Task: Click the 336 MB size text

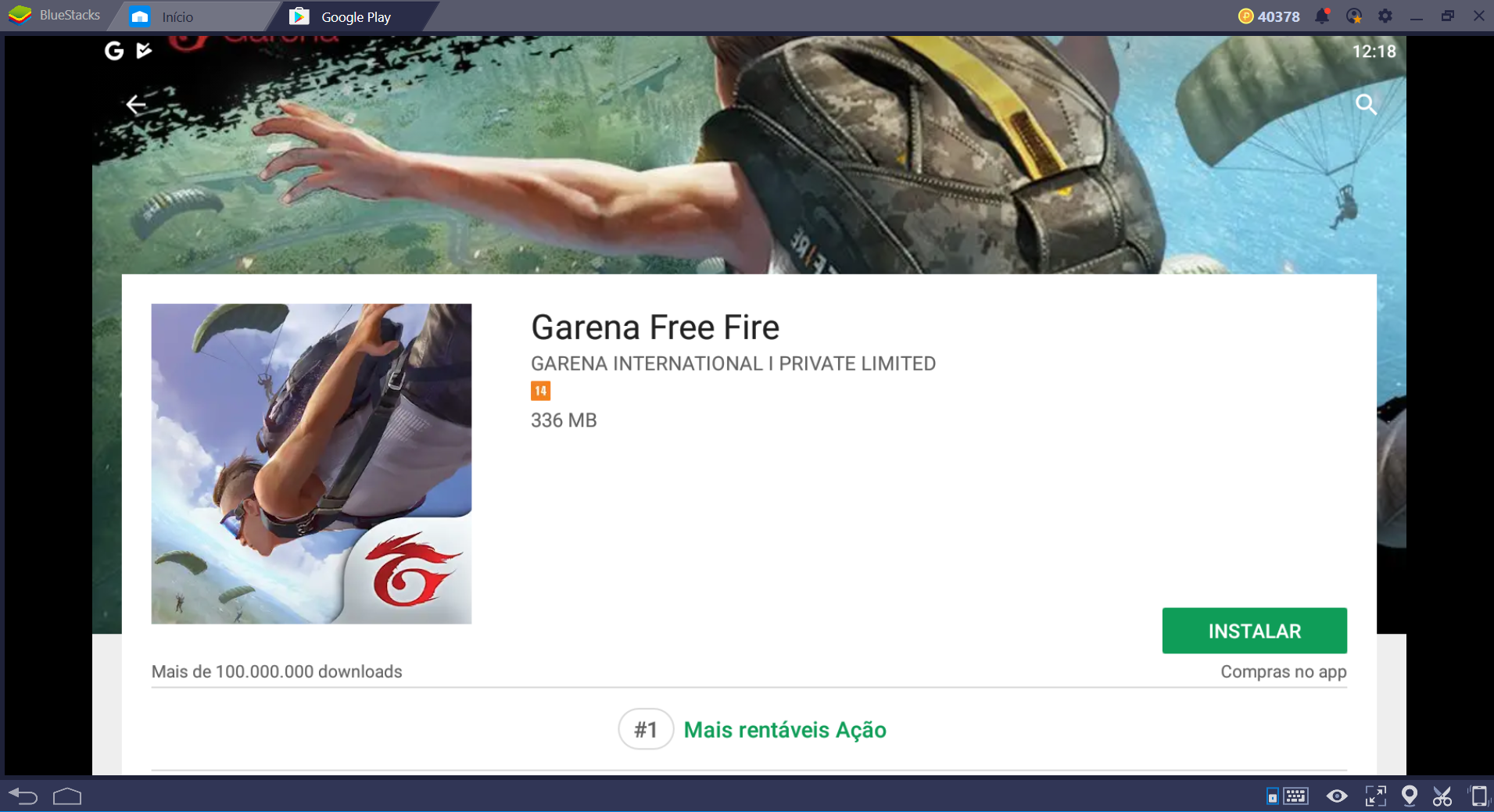Action: coord(564,420)
